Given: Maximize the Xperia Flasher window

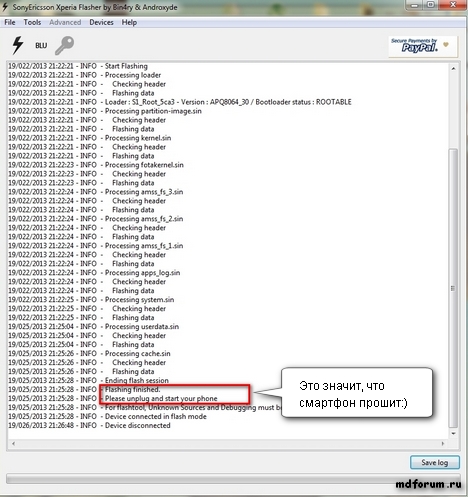Looking at the screenshot, I should 430,5.
